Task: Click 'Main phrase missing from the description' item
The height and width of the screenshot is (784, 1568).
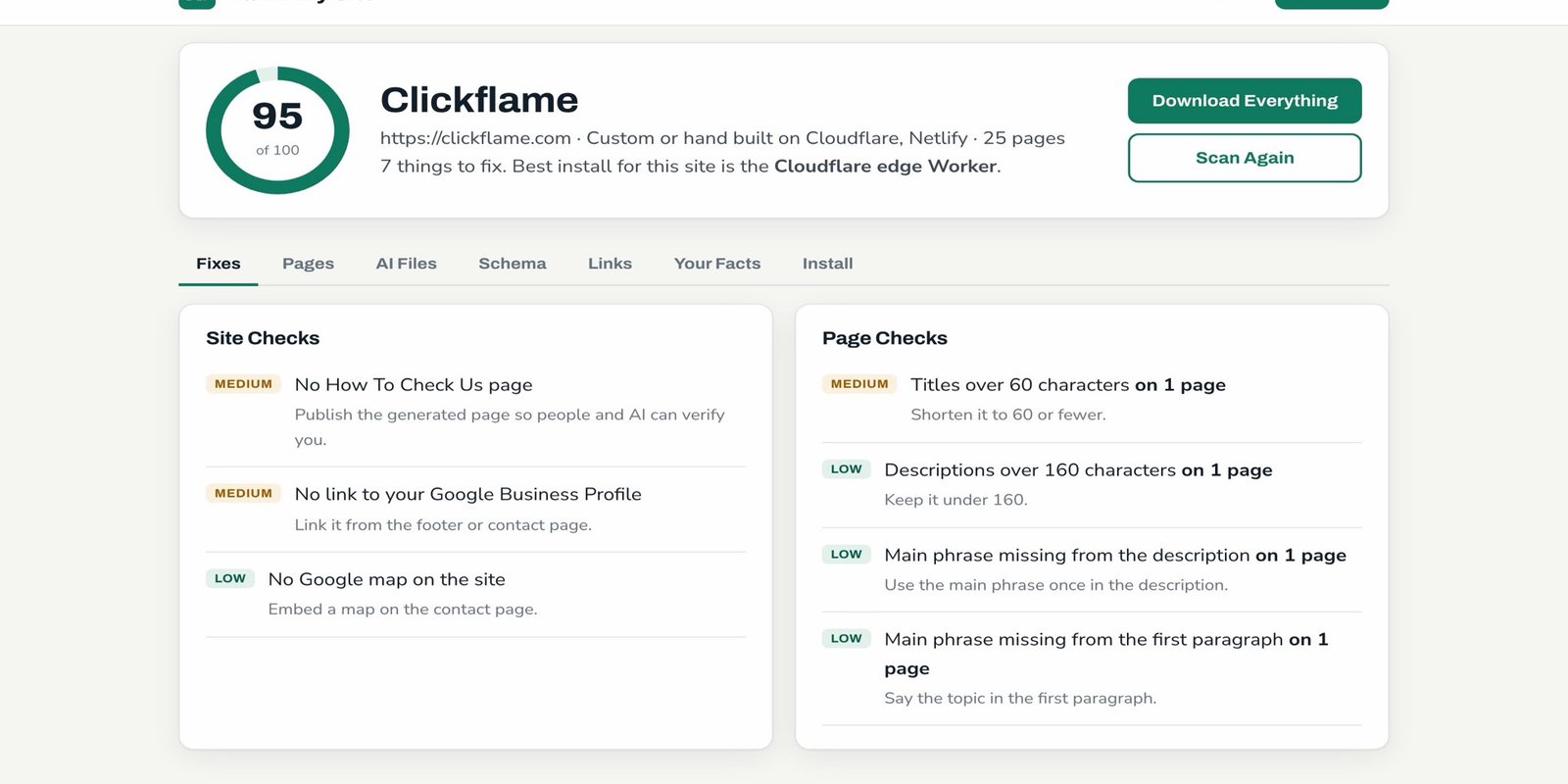Action: [1115, 556]
